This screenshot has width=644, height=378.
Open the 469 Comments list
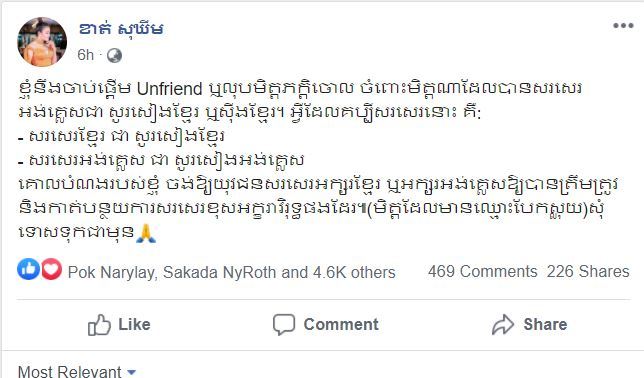click(x=483, y=271)
